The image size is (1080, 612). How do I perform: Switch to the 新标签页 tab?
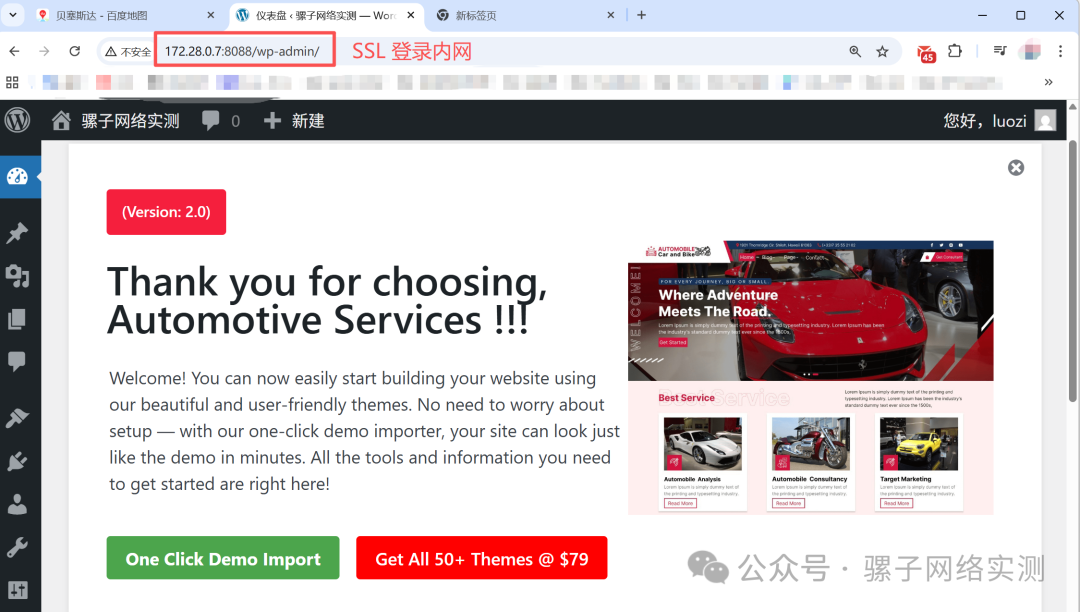(x=520, y=15)
